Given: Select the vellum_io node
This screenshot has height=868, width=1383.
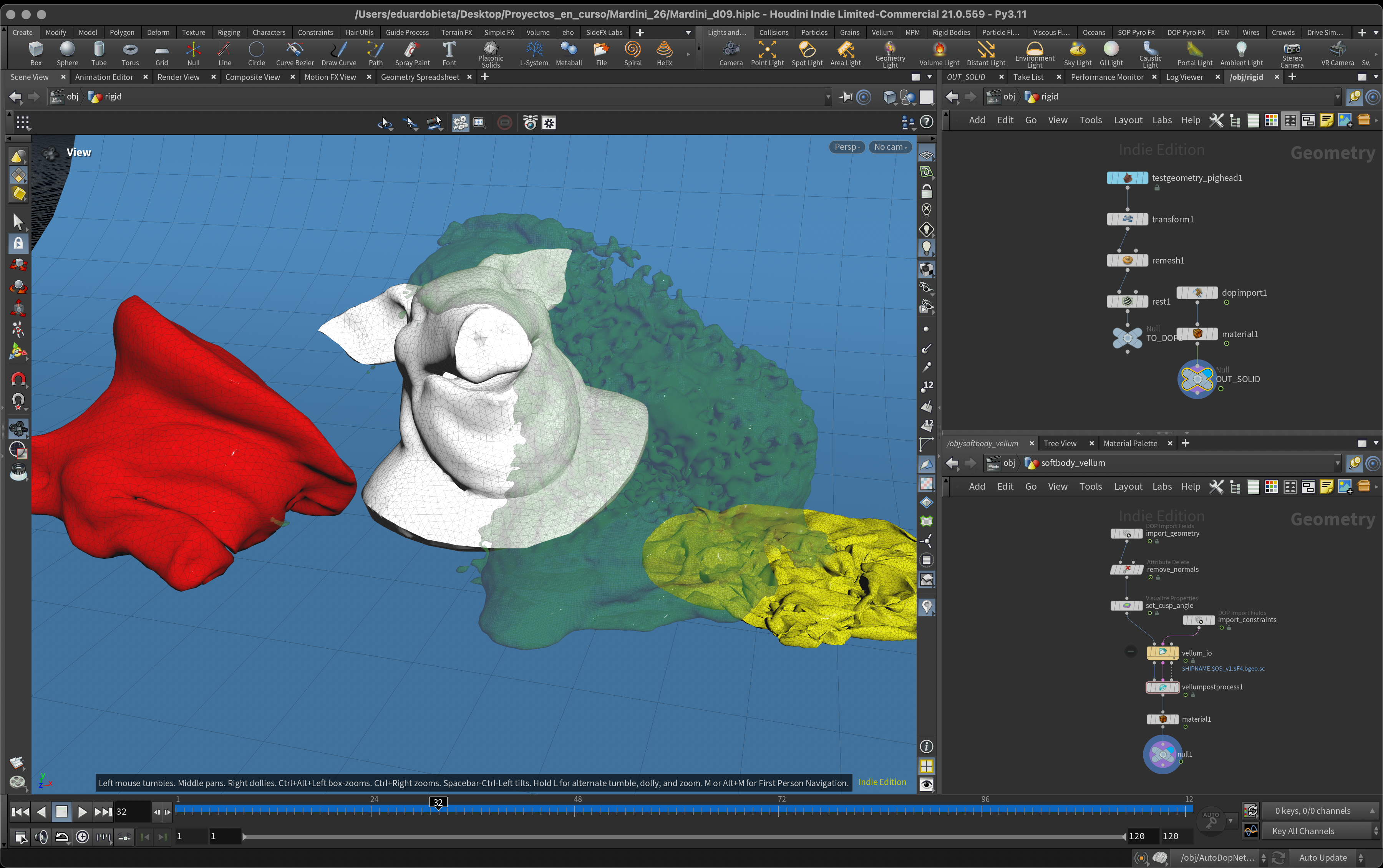Looking at the screenshot, I should (x=1162, y=653).
